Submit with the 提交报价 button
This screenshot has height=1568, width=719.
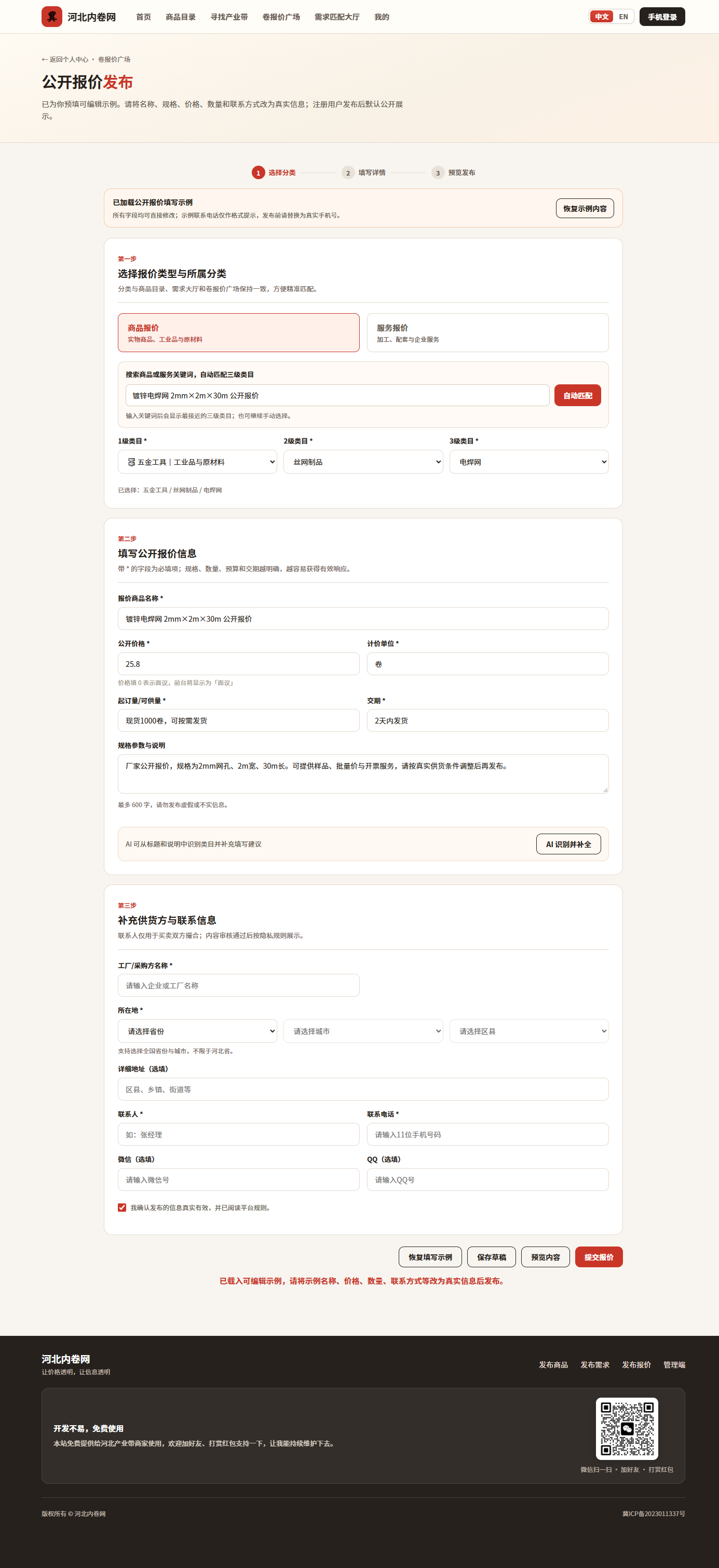[599, 1256]
